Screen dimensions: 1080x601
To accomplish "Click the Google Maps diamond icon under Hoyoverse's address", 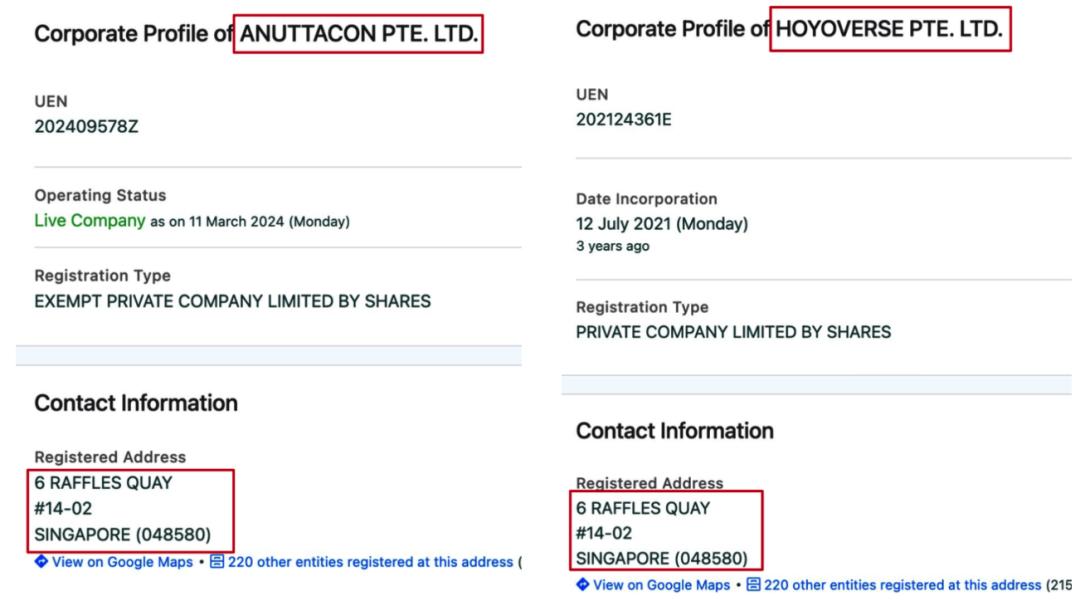I will tap(583, 585).
